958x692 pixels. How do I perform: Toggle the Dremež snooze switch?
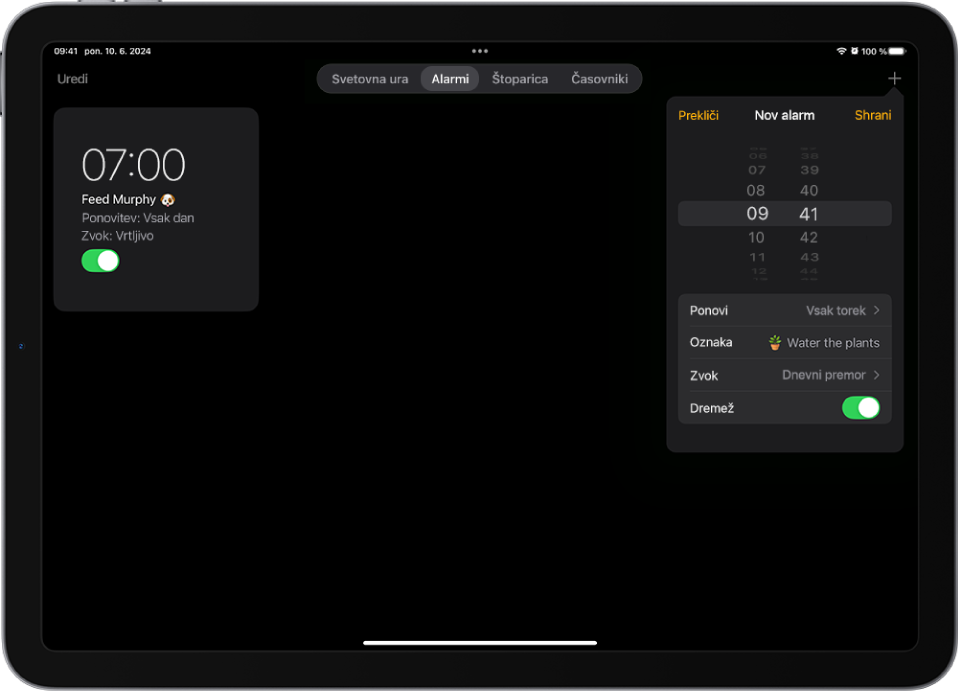(x=860, y=408)
